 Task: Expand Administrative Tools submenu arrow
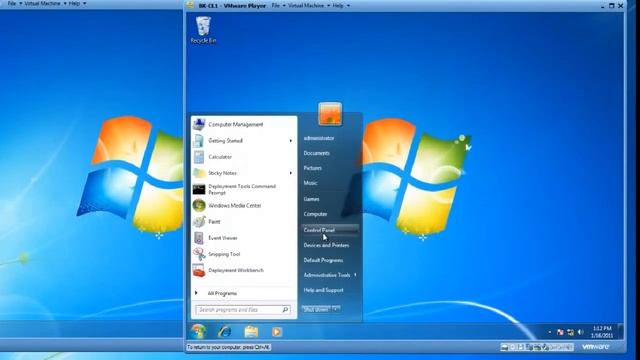[x=356, y=275]
